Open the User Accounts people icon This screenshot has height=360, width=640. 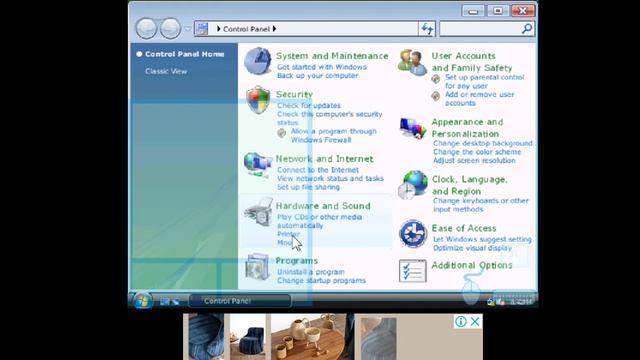[x=413, y=62]
